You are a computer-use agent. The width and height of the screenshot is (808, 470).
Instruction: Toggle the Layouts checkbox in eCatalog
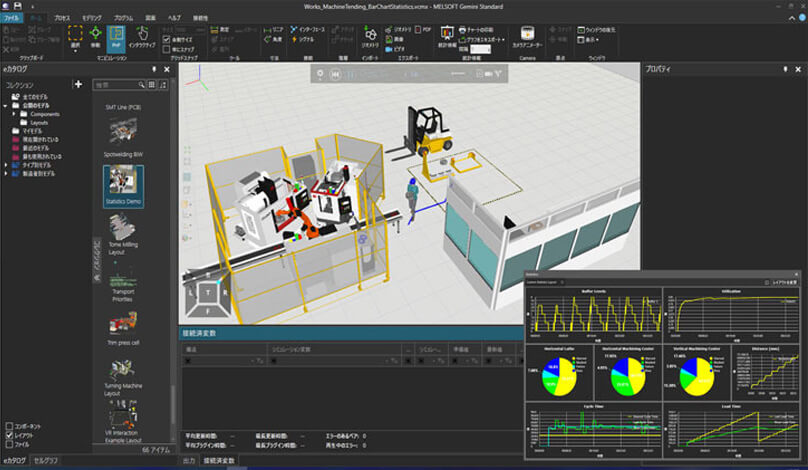(x=10, y=435)
